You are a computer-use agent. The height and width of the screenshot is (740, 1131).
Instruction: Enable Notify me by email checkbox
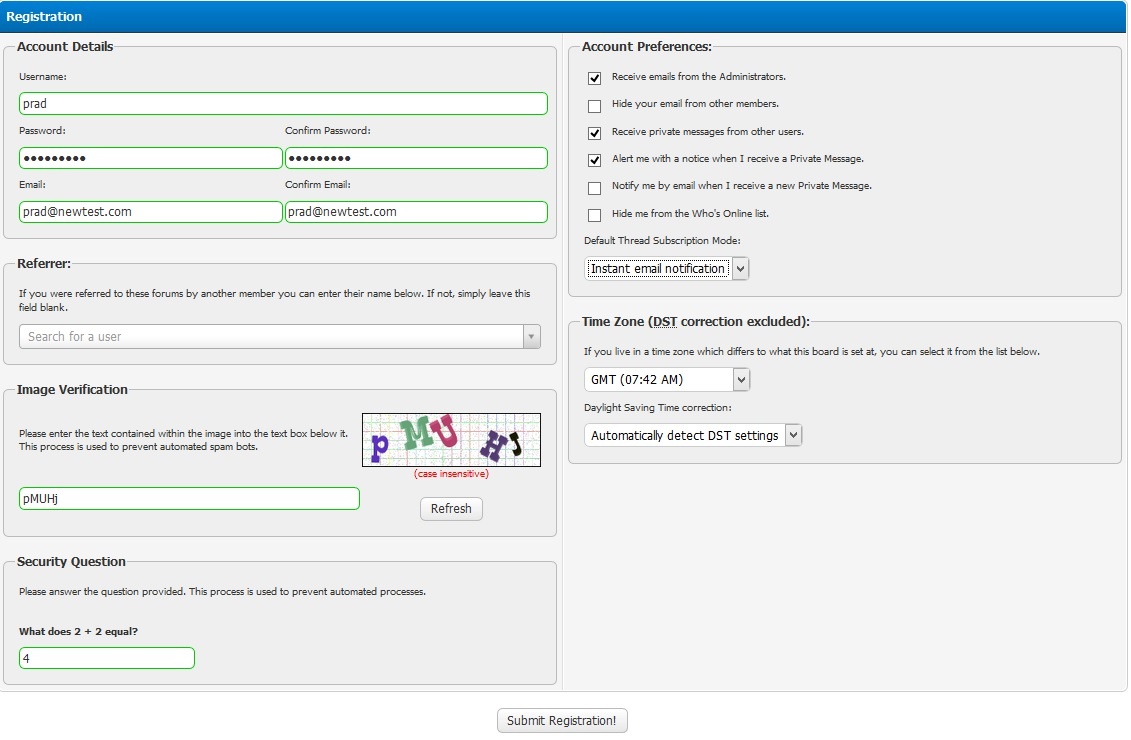click(595, 188)
